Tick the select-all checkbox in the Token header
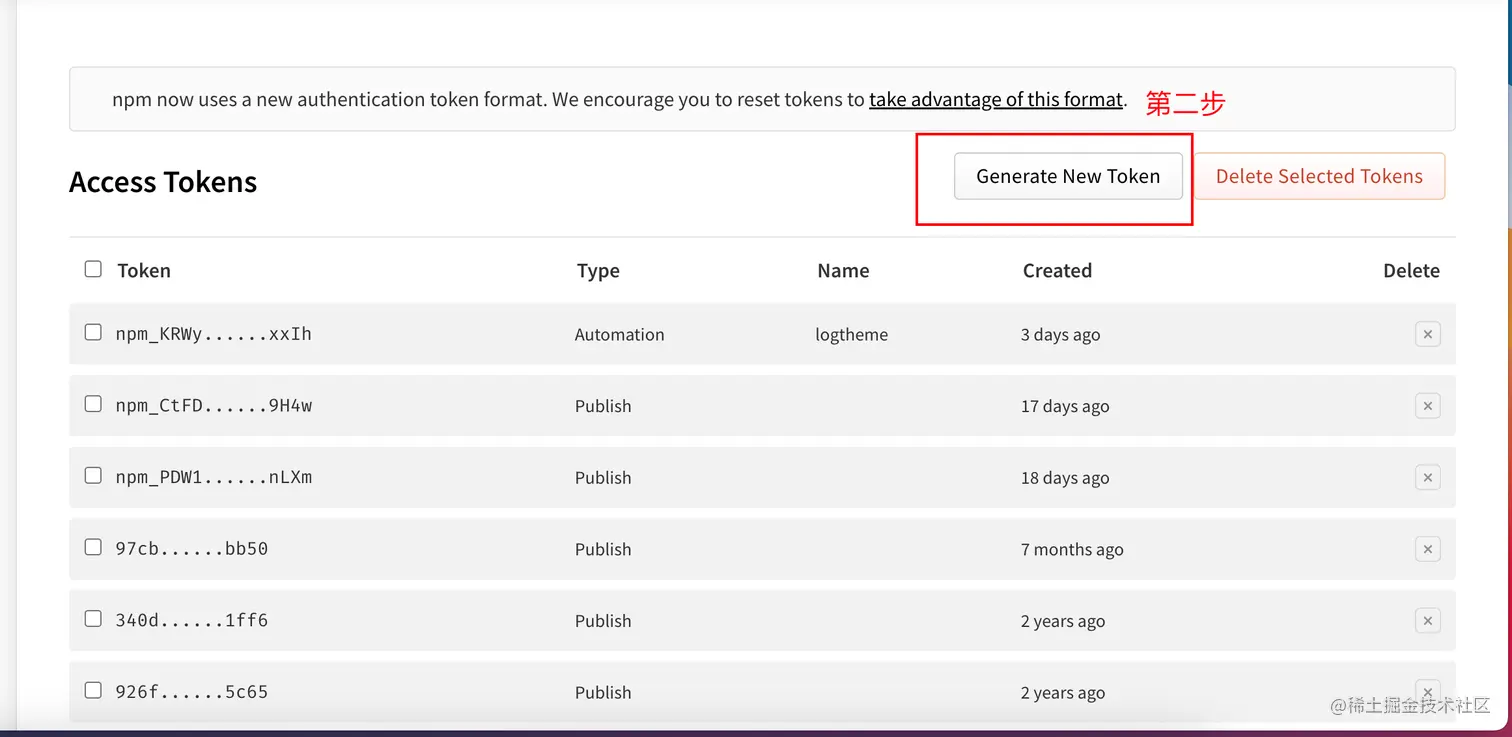The width and height of the screenshot is (1512, 737). point(93,269)
